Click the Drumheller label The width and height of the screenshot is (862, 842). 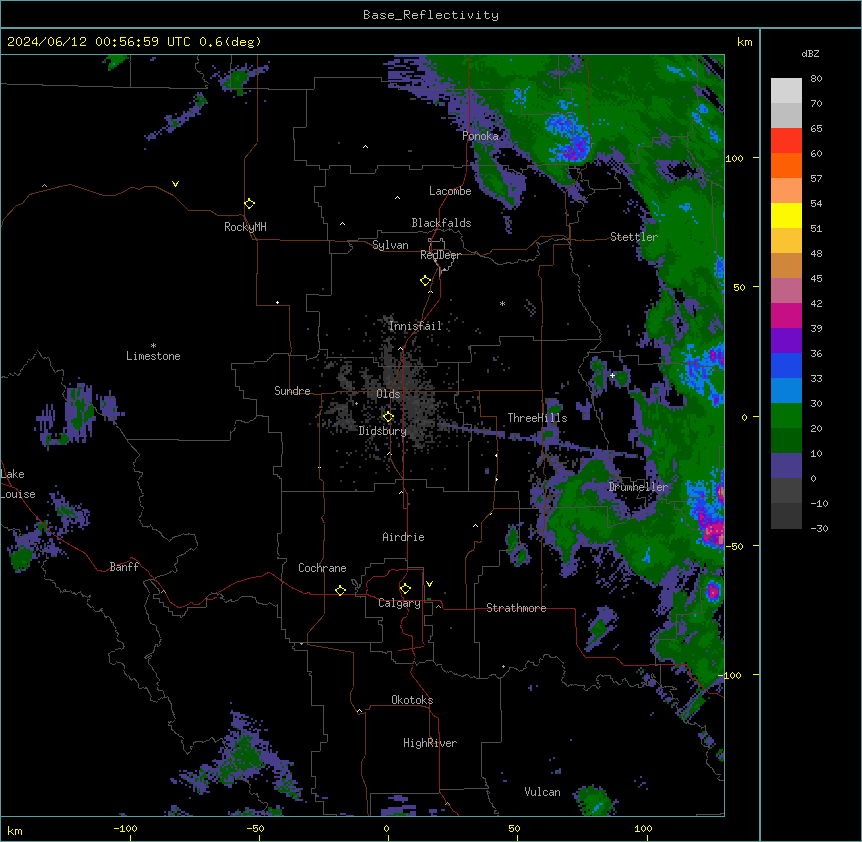(638, 487)
